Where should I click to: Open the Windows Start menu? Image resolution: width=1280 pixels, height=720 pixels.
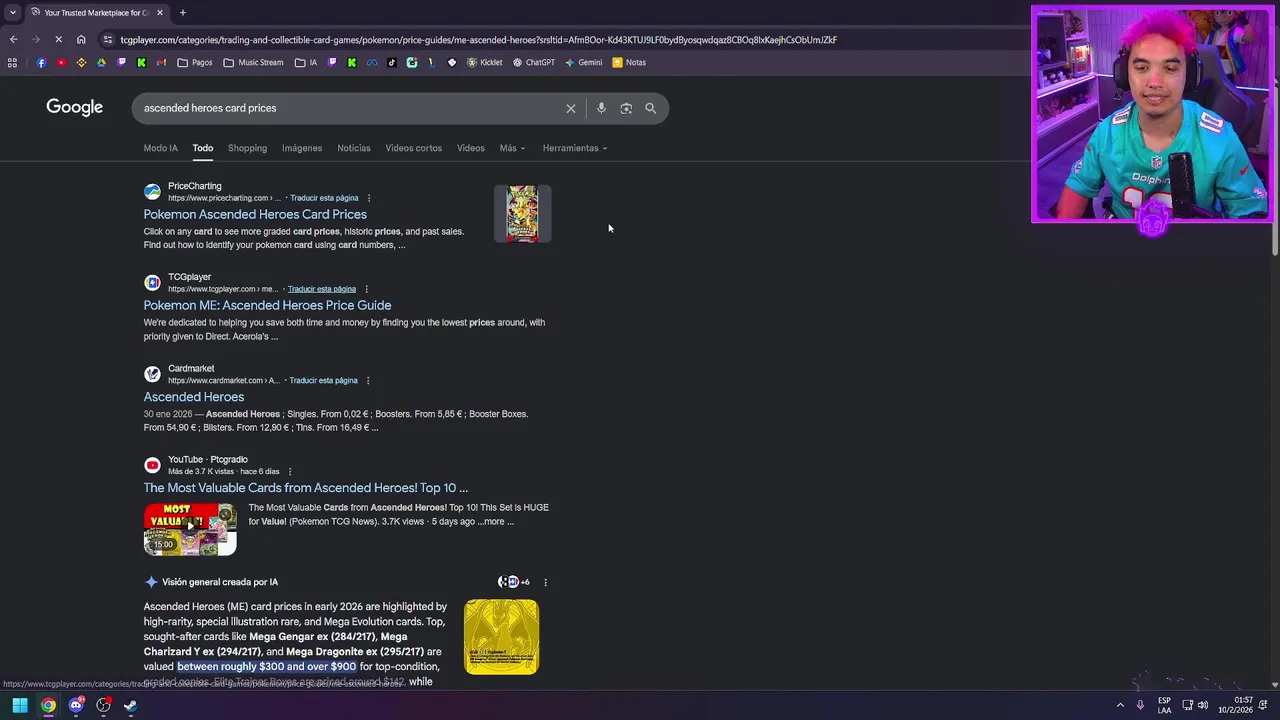point(19,705)
